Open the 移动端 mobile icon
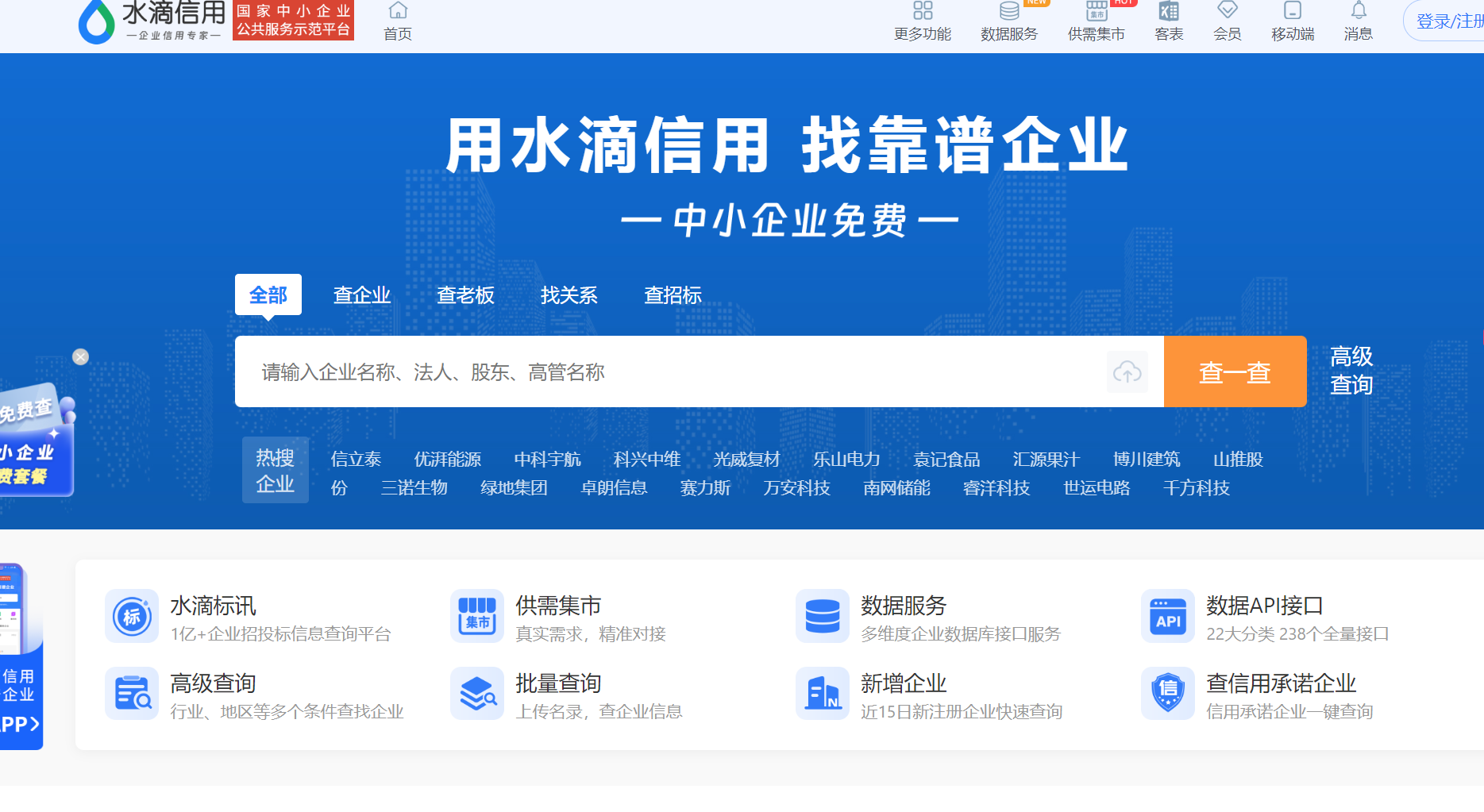 (1292, 20)
